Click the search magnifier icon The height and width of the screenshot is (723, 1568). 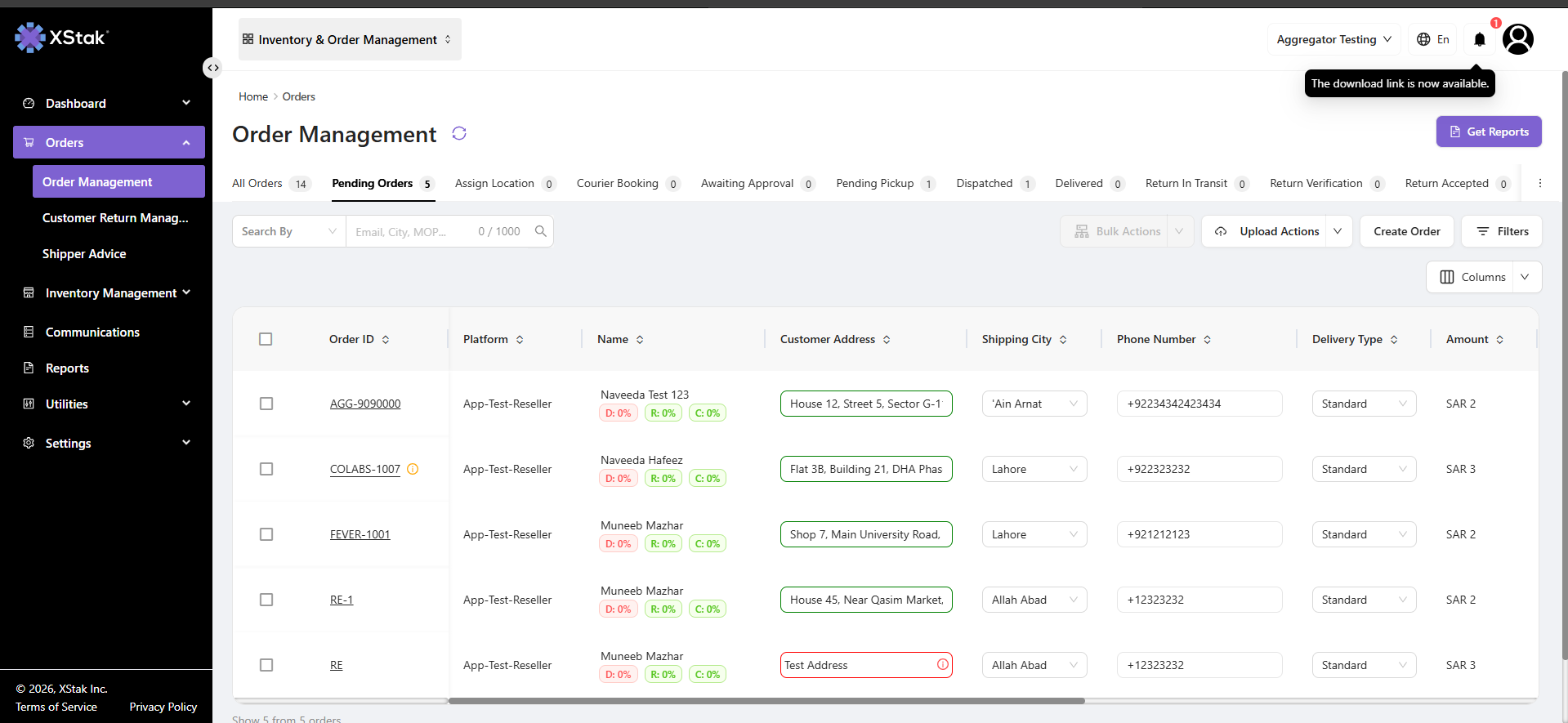coord(540,231)
